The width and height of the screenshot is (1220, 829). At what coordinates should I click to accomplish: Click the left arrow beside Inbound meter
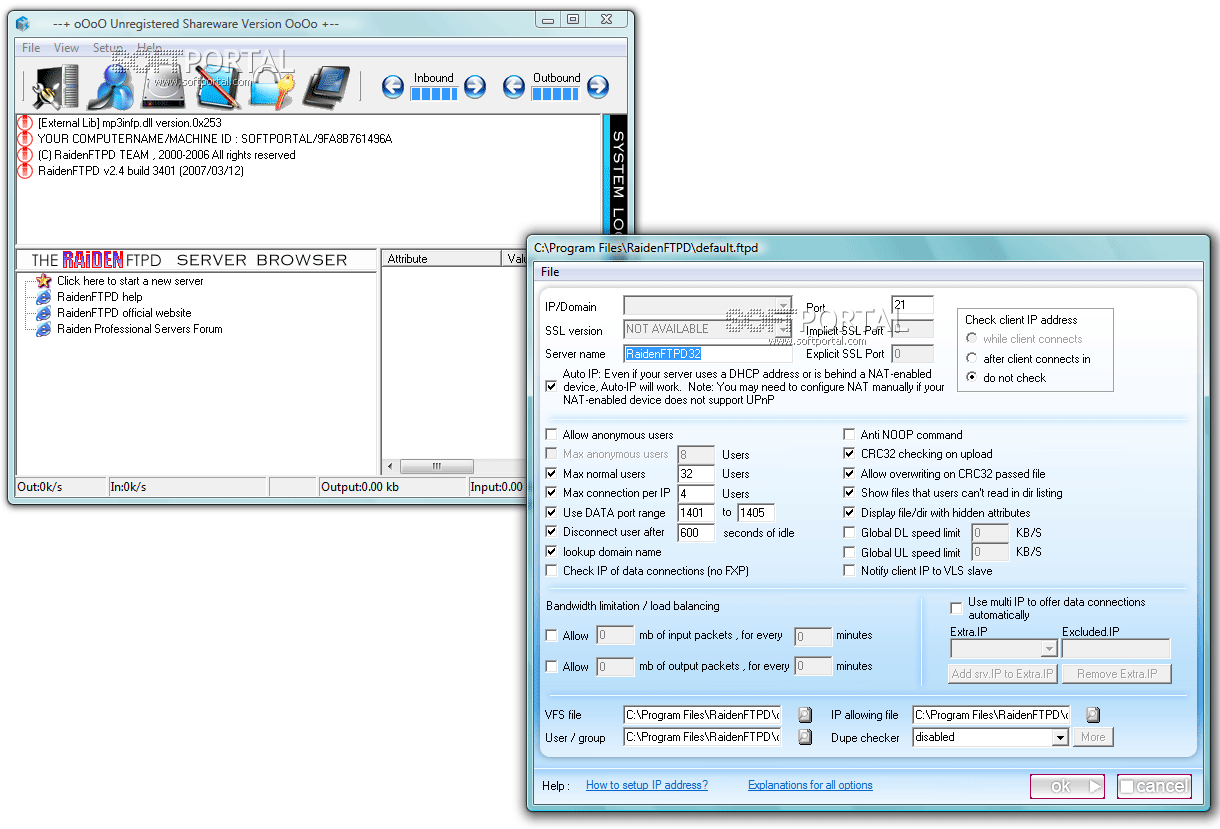[x=393, y=87]
